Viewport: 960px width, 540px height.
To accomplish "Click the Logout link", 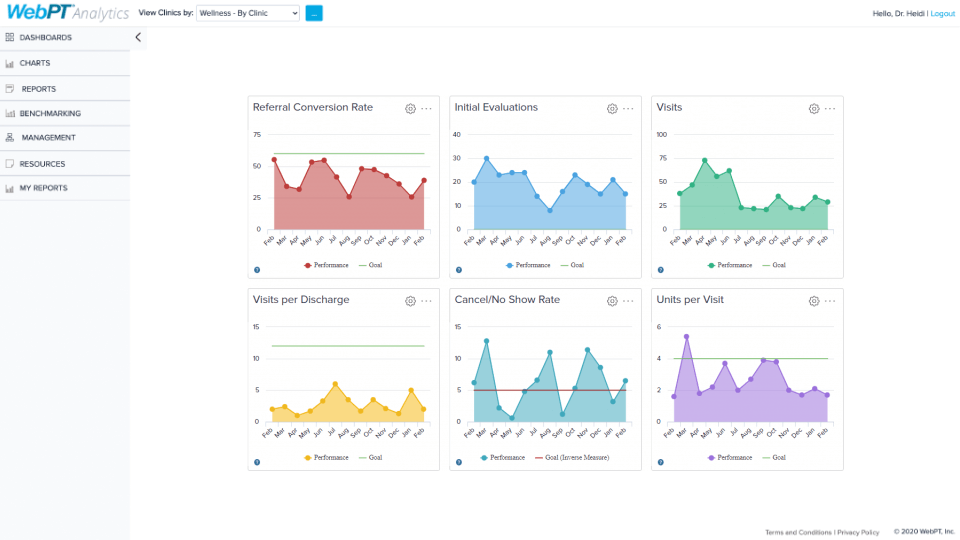I will [x=942, y=13].
